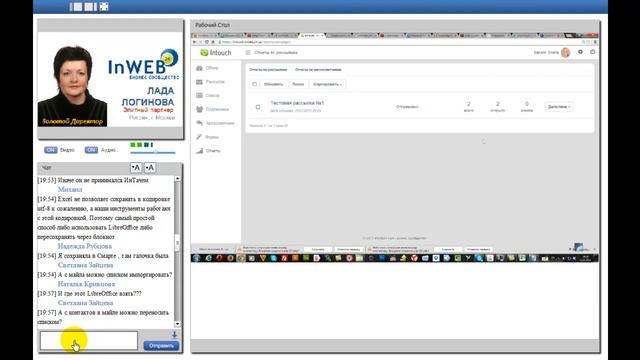The width and height of the screenshot is (640, 360).
Task: Select the active Intouch browser tab
Action: 311,36
